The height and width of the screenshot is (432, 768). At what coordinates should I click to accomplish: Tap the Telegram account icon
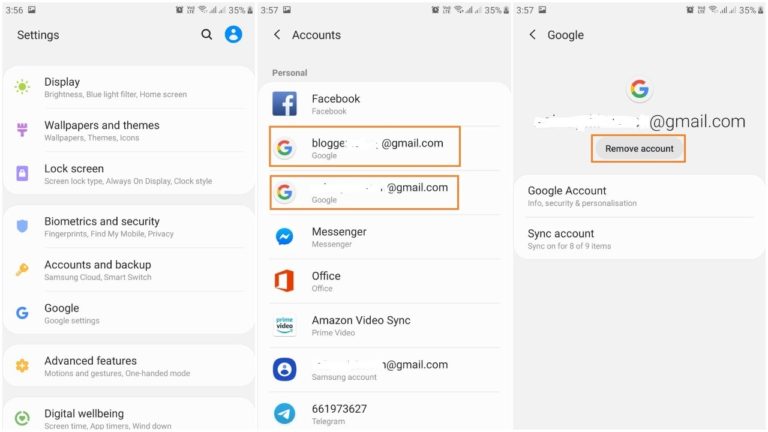point(285,414)
